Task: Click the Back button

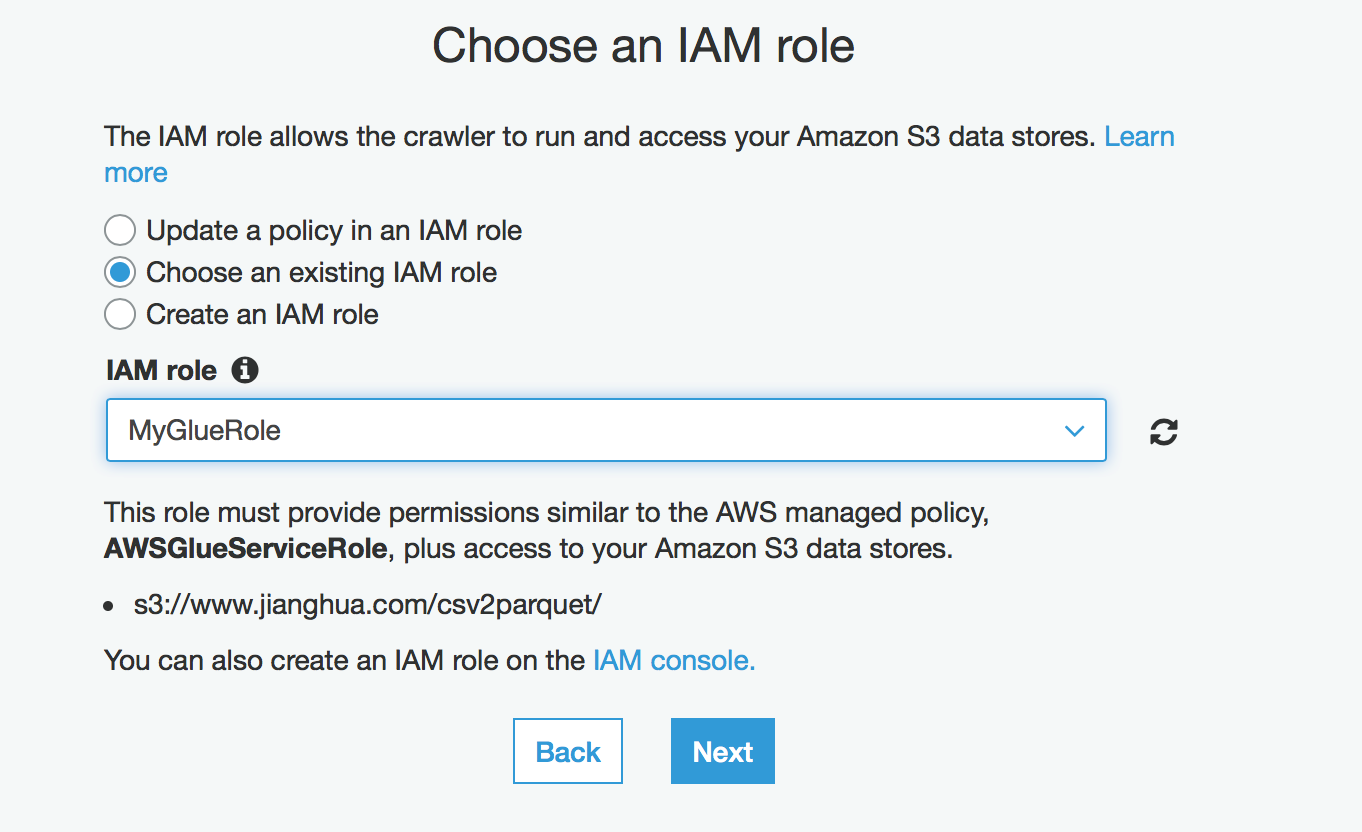Action: point(567,751)
